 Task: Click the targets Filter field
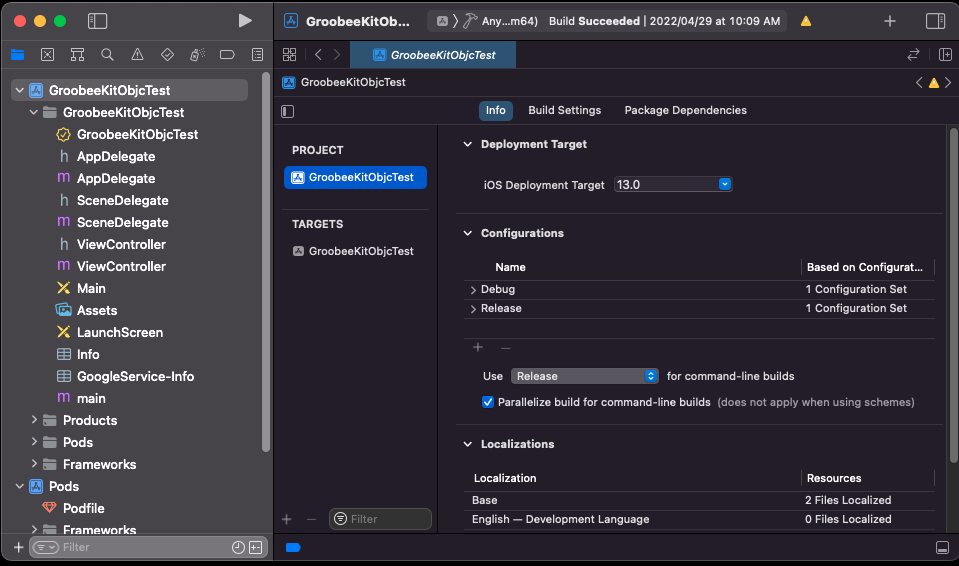click(x=380, y=519)
